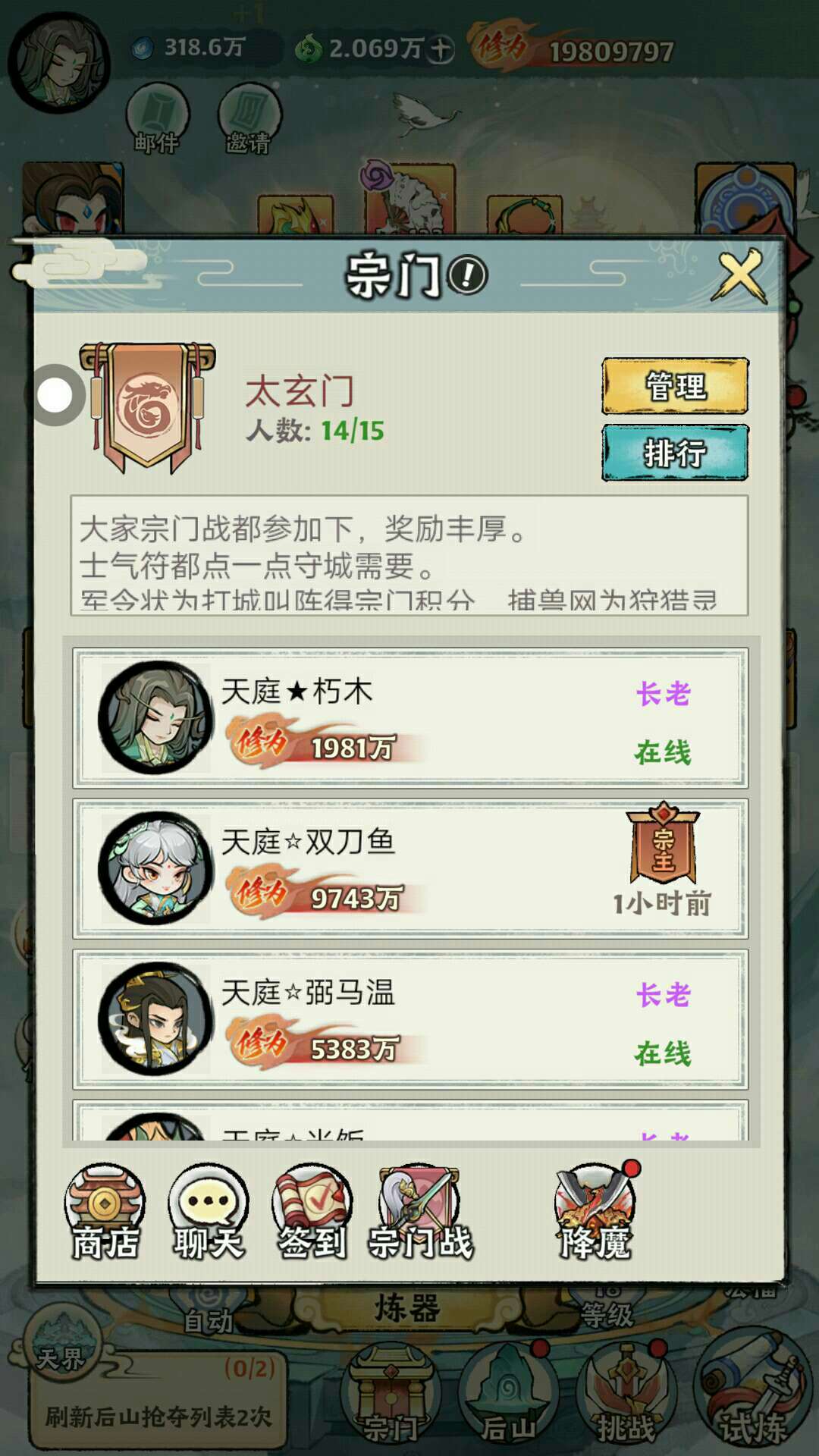Tap the floating white circle assistive button

pos(55,395)
